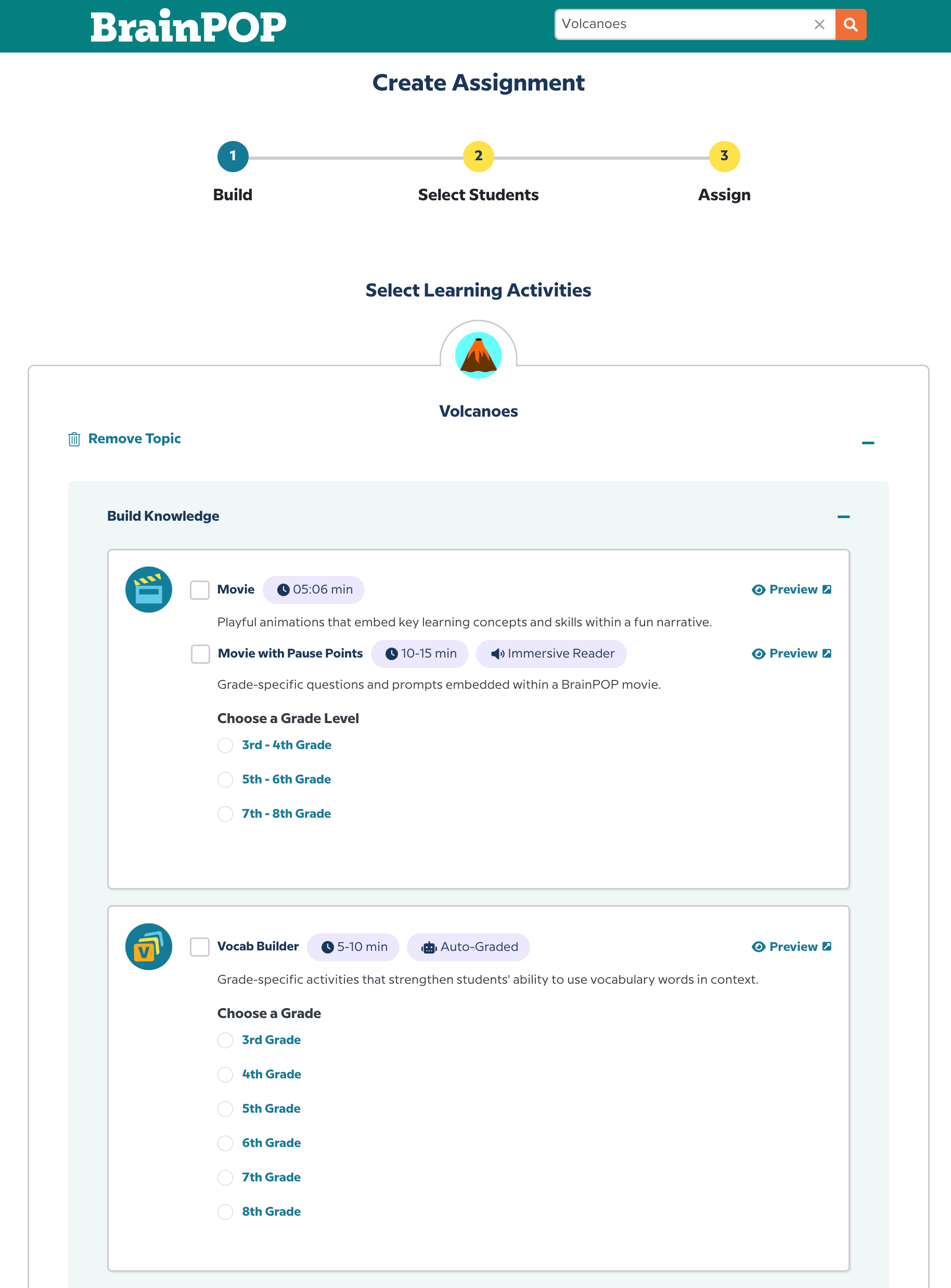This screenshot has height=1288, width=951.
Task: Click the orange search magnifier button
Action: pyautogui.click(x=850, y=25)
